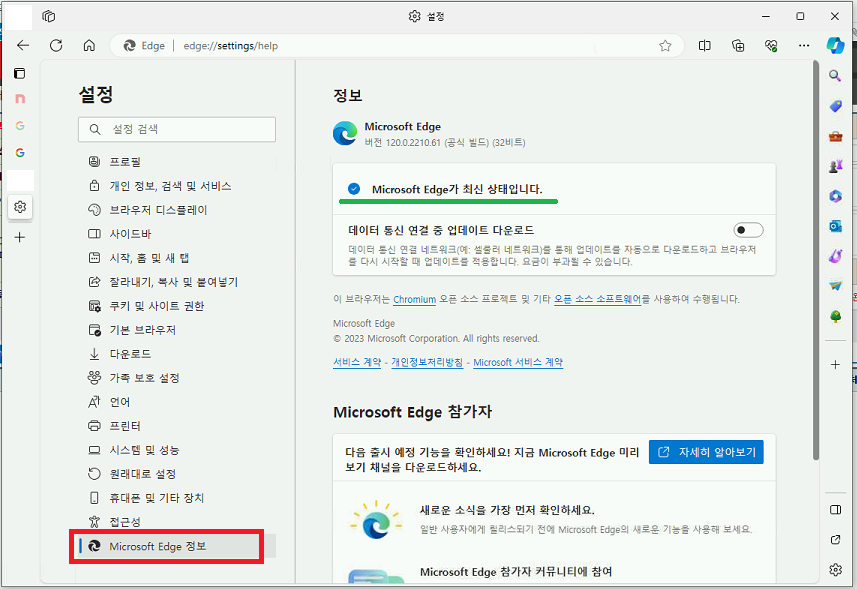857x589 pixels.
Task: Click the page vertical scrollbar
Action: click(815, 261)
